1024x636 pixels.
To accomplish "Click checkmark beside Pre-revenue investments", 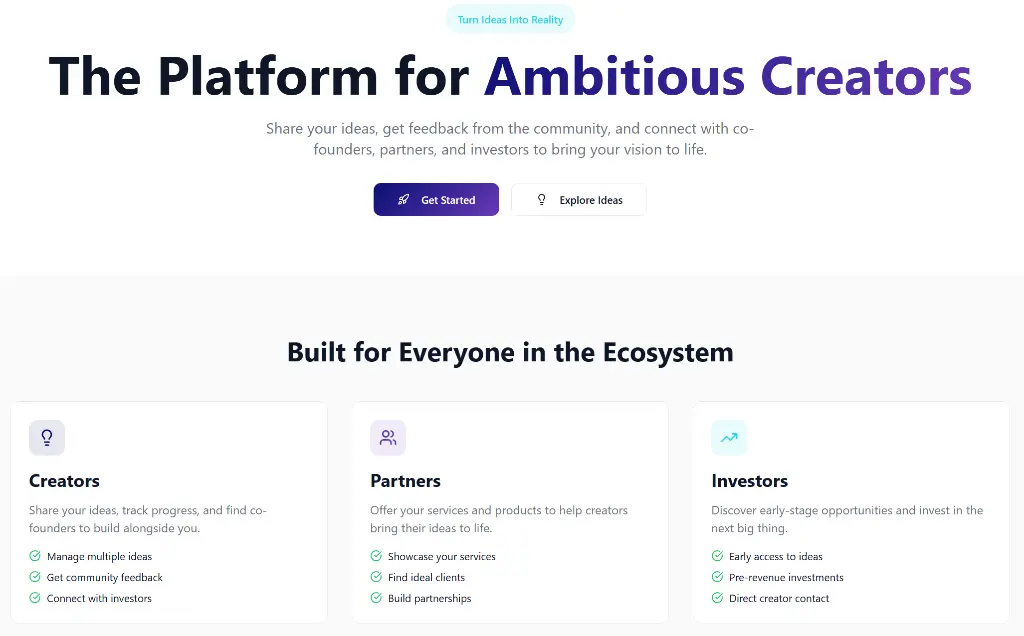I will [717, 577].
